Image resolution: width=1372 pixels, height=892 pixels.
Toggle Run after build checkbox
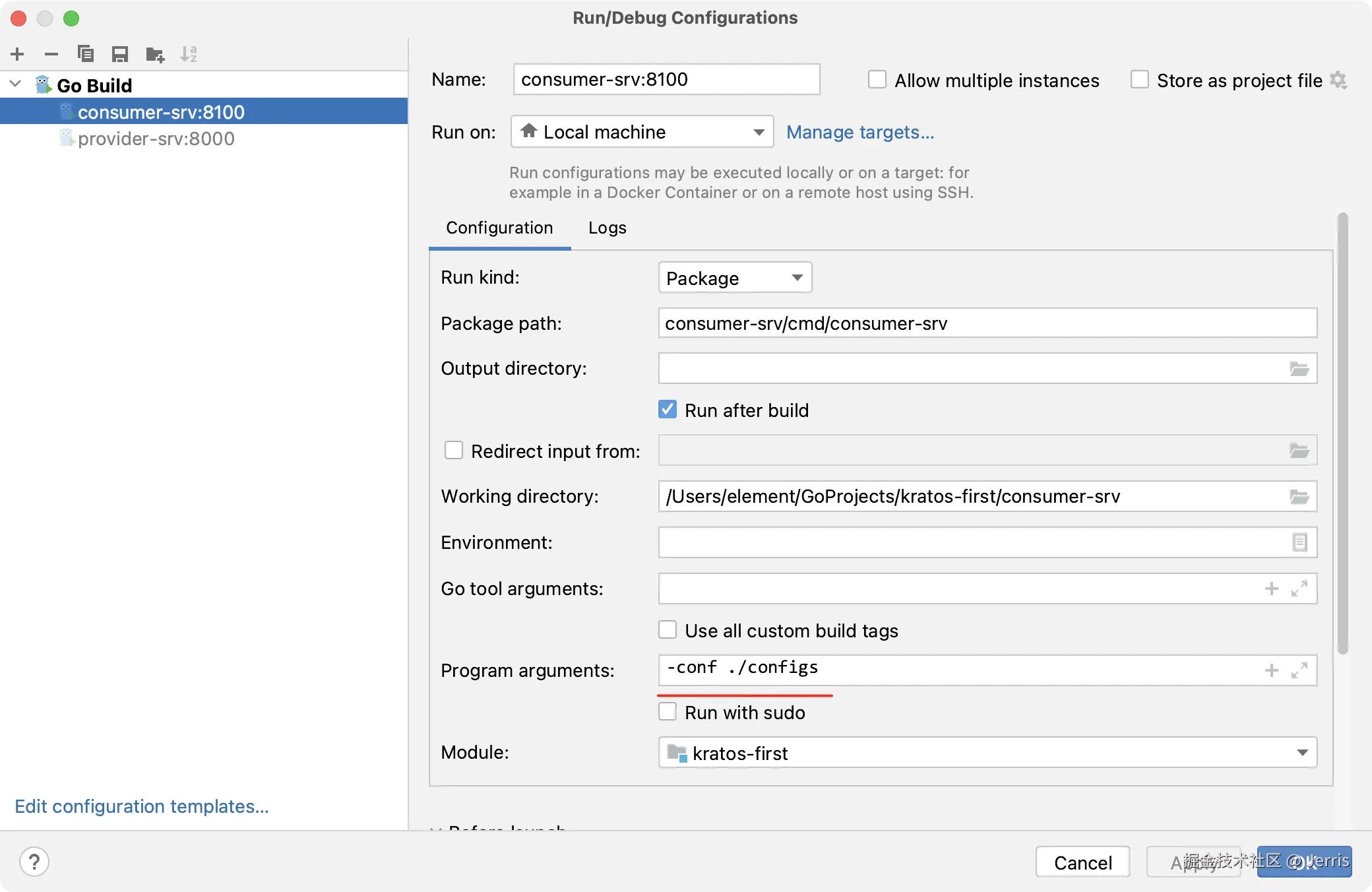pyautogui.click(x=668, y=410)
